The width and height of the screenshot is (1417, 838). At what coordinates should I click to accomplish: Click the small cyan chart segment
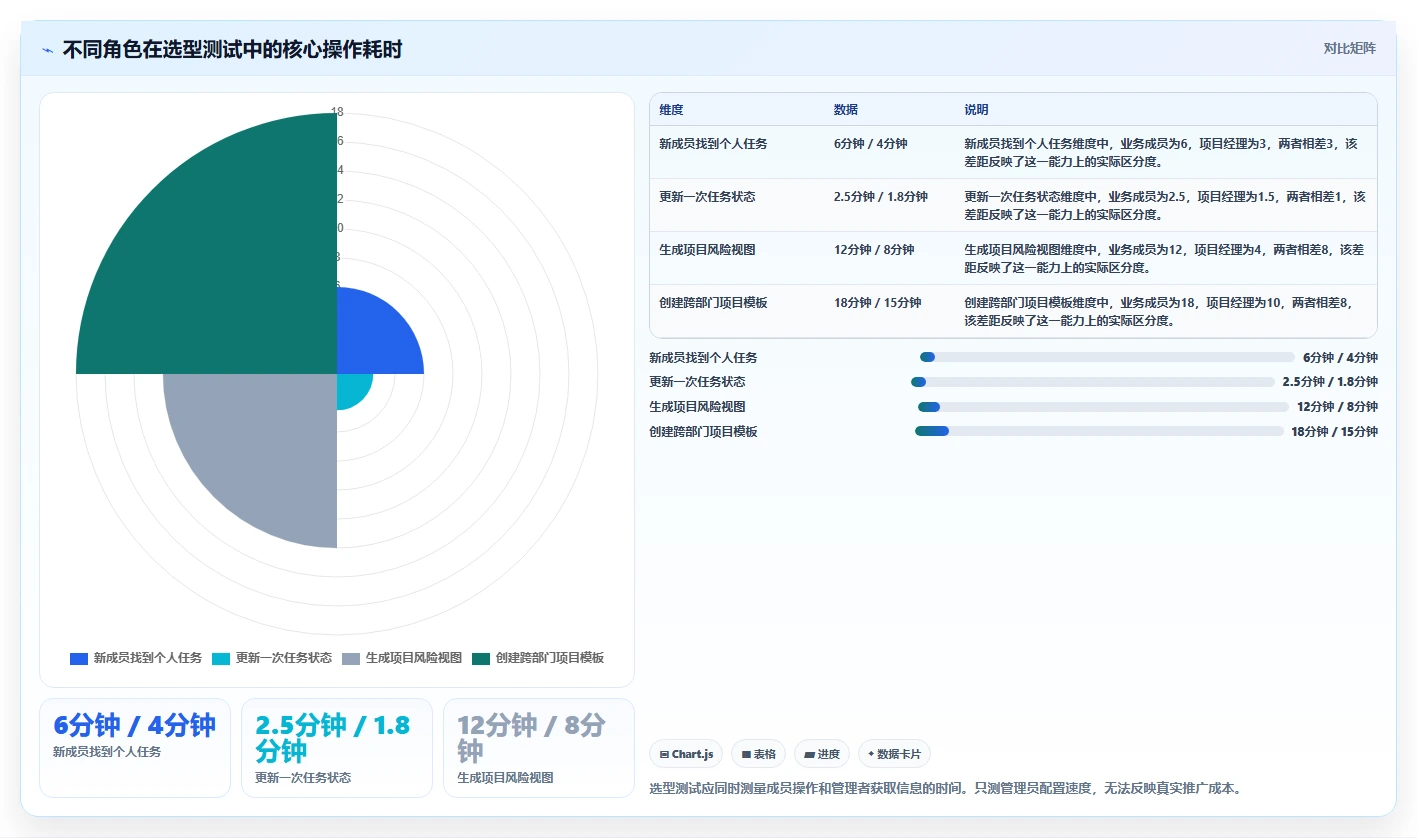352,388
